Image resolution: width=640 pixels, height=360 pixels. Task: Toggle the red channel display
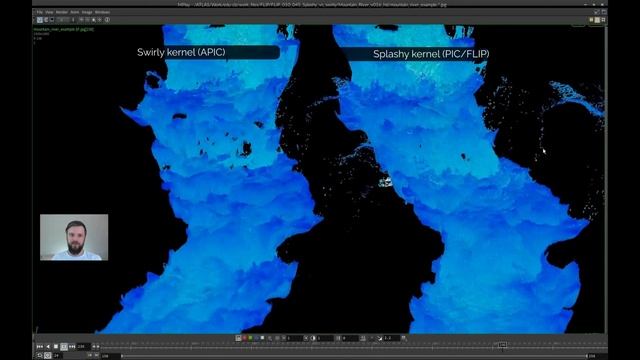(x=244, y=338)
